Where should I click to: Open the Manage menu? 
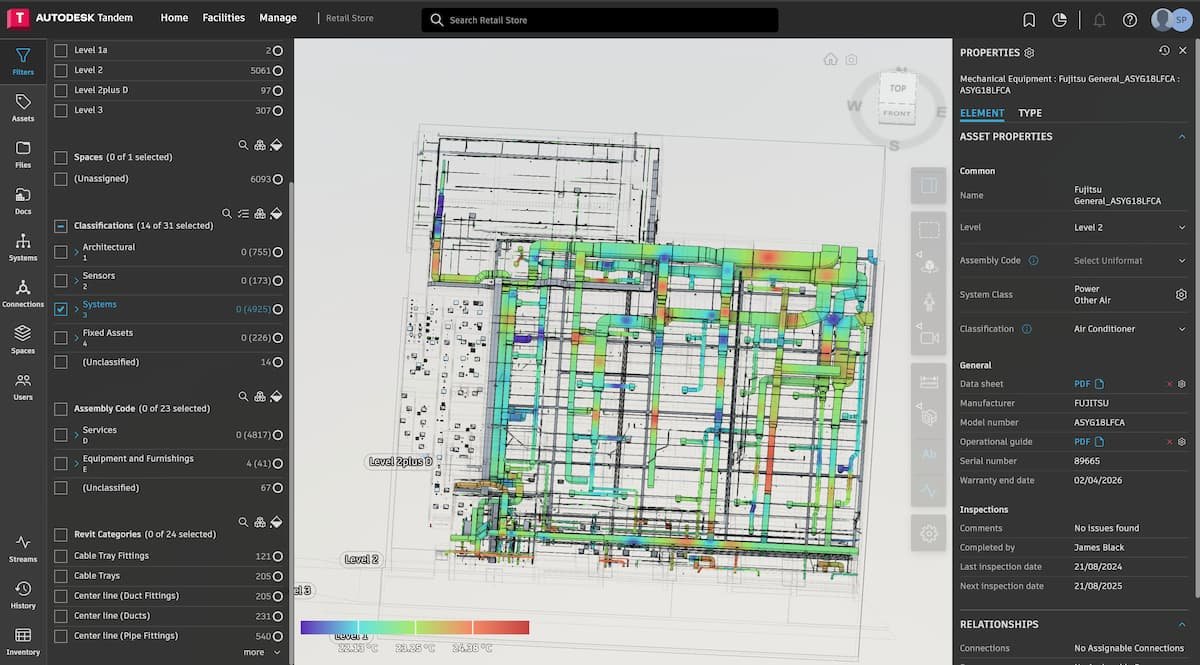(x=277, y=18)
